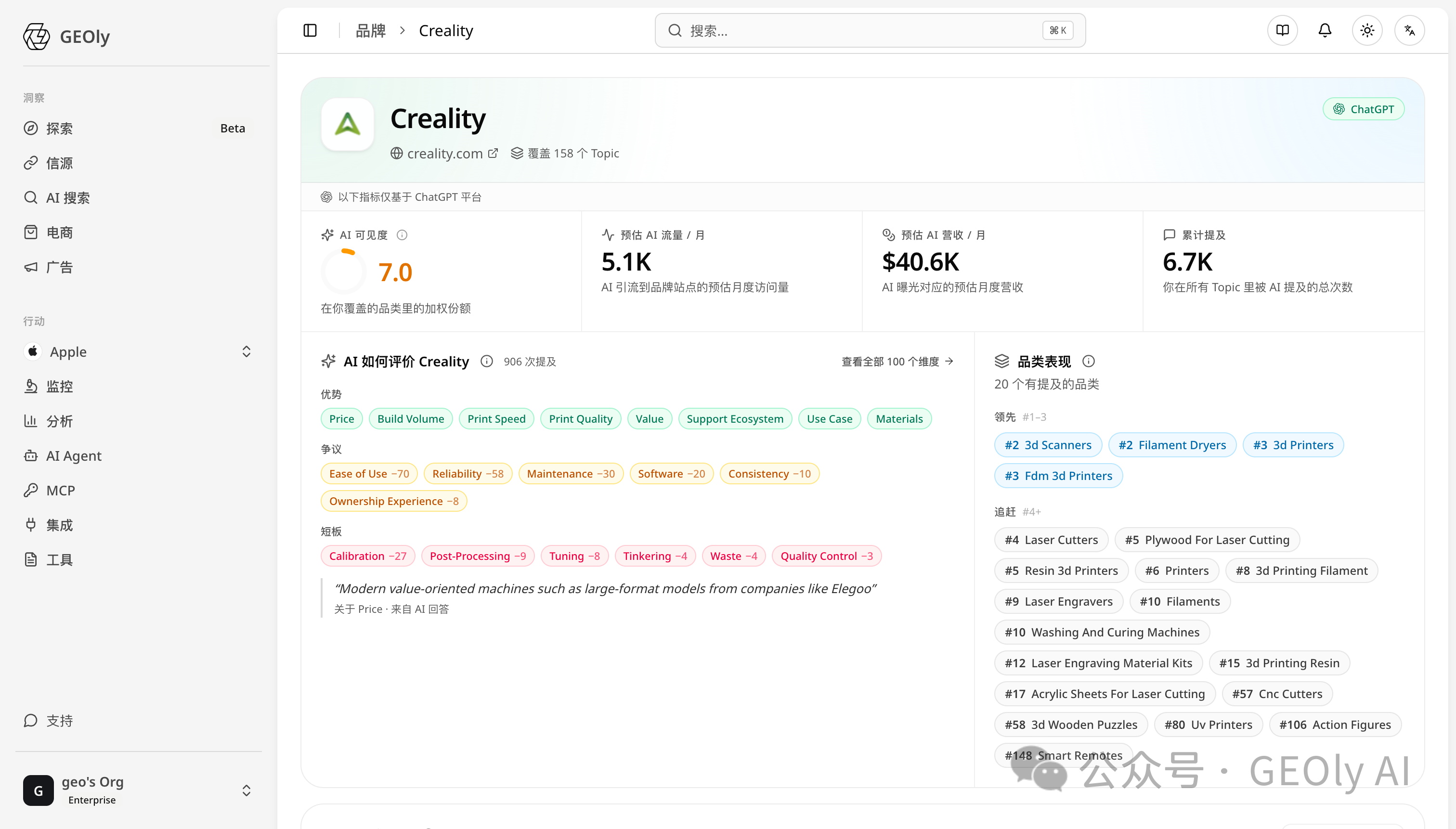Select the Maintenance −30 tag

tap(571, 474)
